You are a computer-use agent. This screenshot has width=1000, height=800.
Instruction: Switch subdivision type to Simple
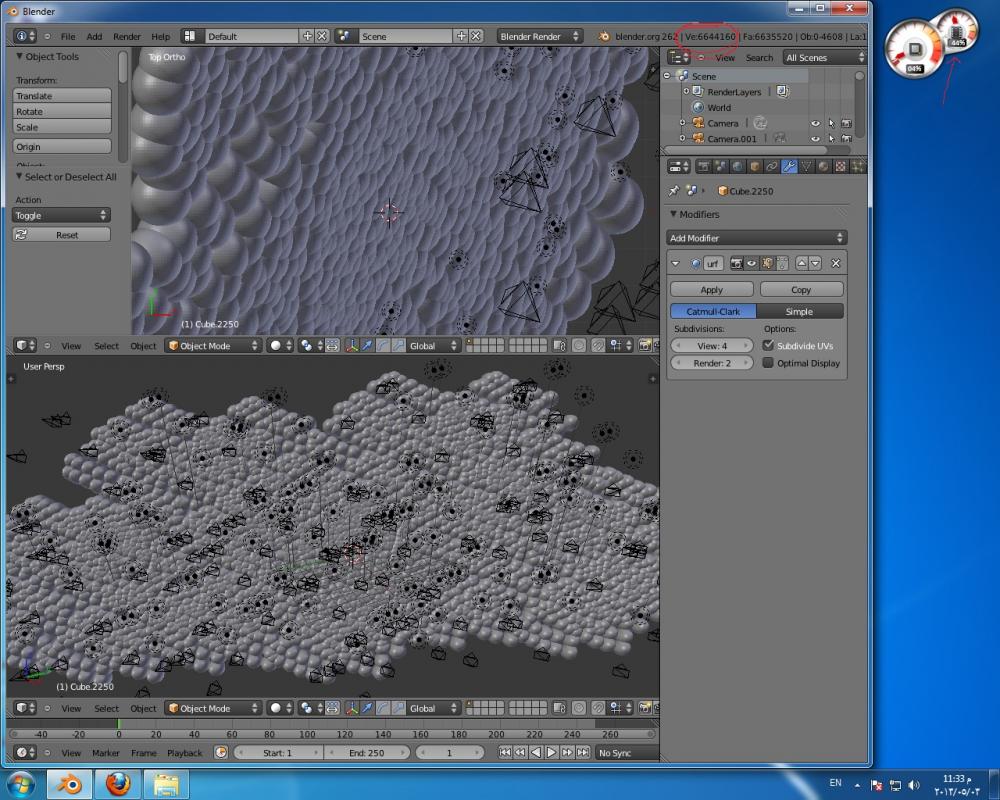click(799, 311)
